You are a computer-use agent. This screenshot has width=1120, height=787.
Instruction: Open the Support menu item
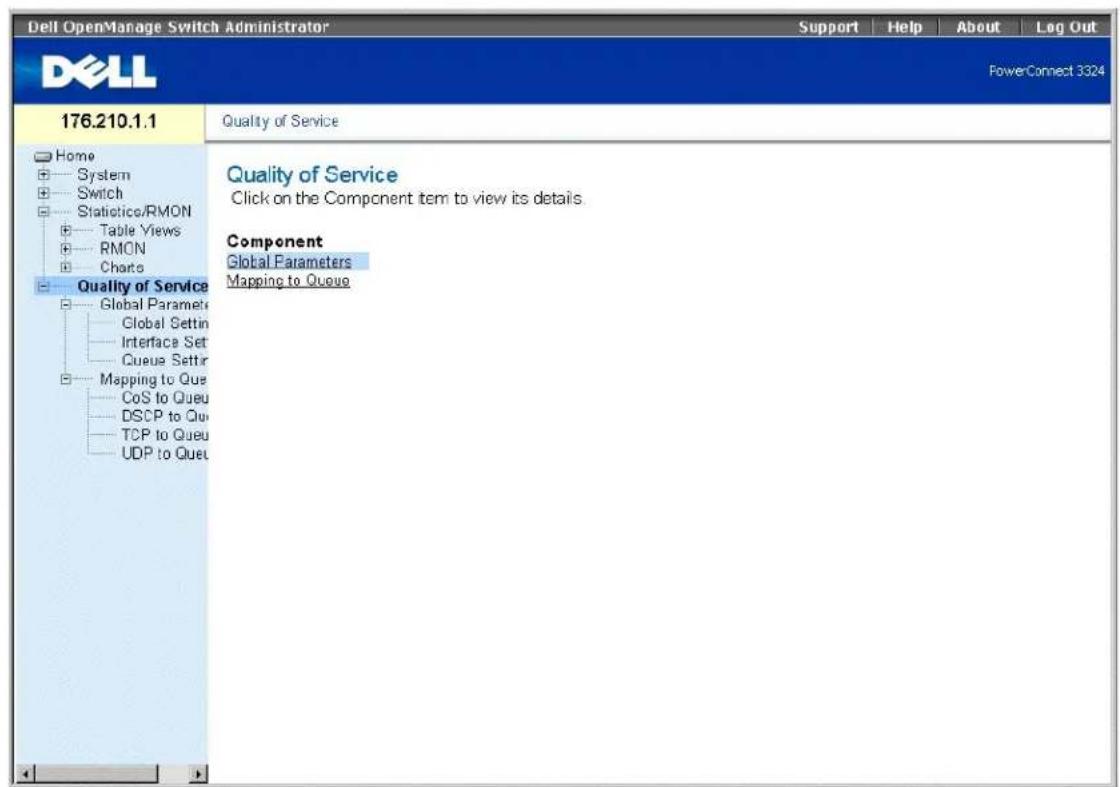(x=829, y=27)
